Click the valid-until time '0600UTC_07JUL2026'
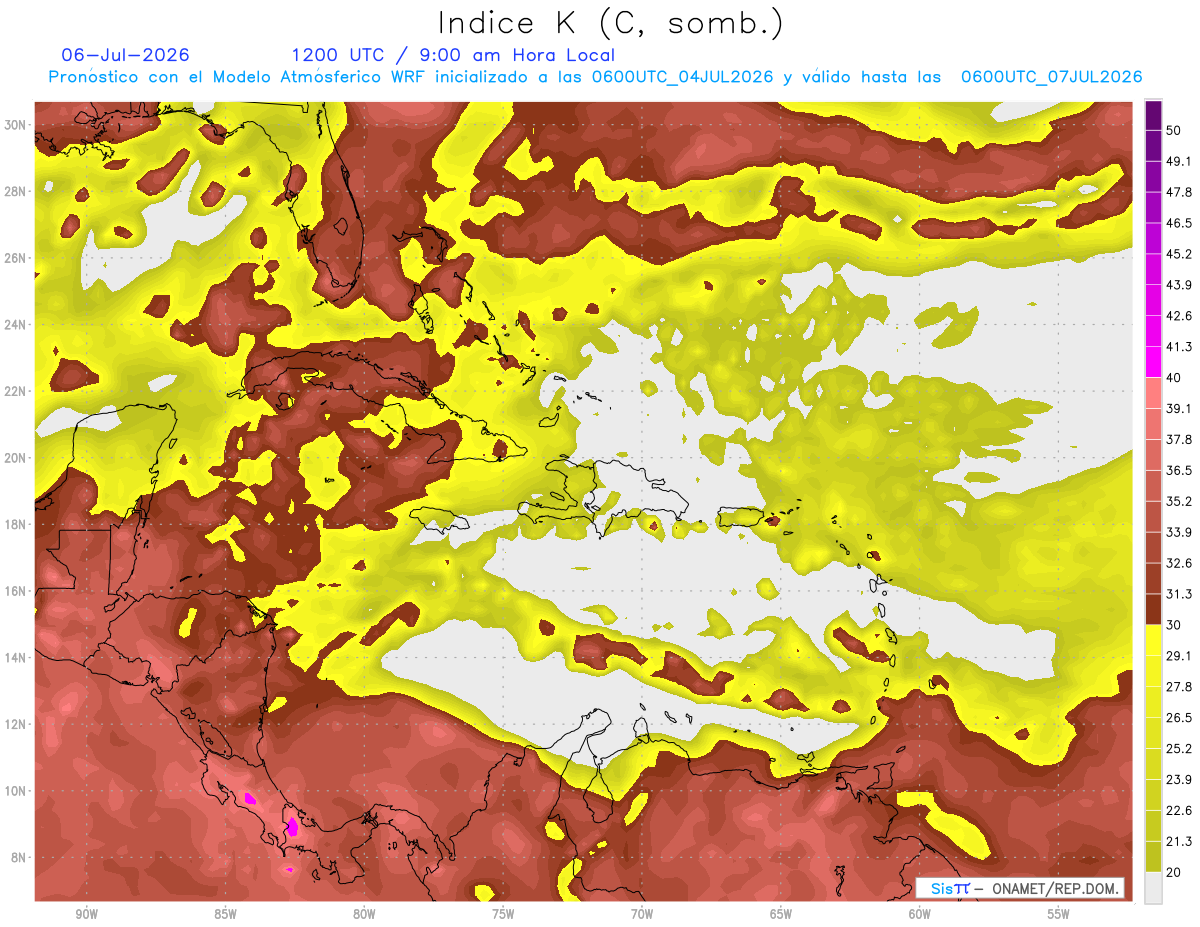Viewport: 1200px width, 927px height. coord(1051,77)
